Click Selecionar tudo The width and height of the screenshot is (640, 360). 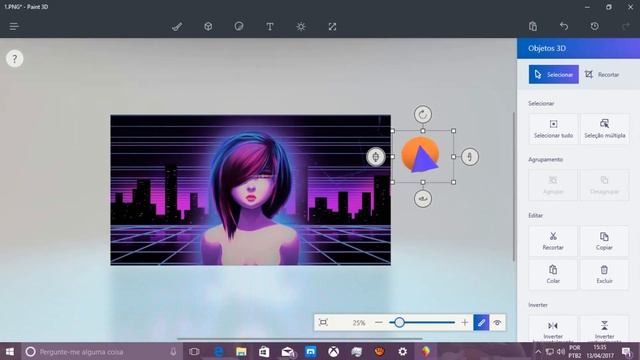pyautogui.click(x=553, y=129)
